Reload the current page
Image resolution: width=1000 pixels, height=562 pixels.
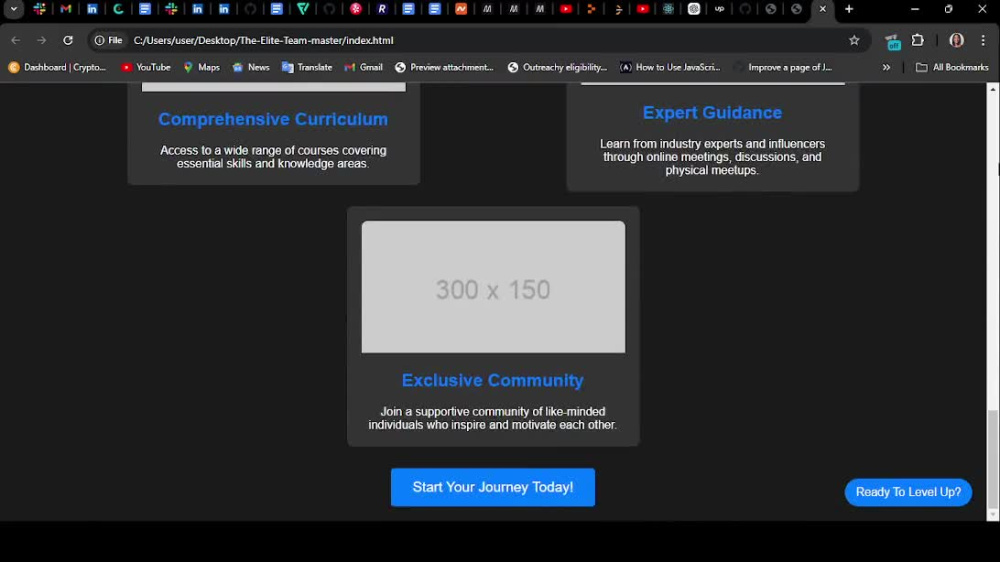68,40
